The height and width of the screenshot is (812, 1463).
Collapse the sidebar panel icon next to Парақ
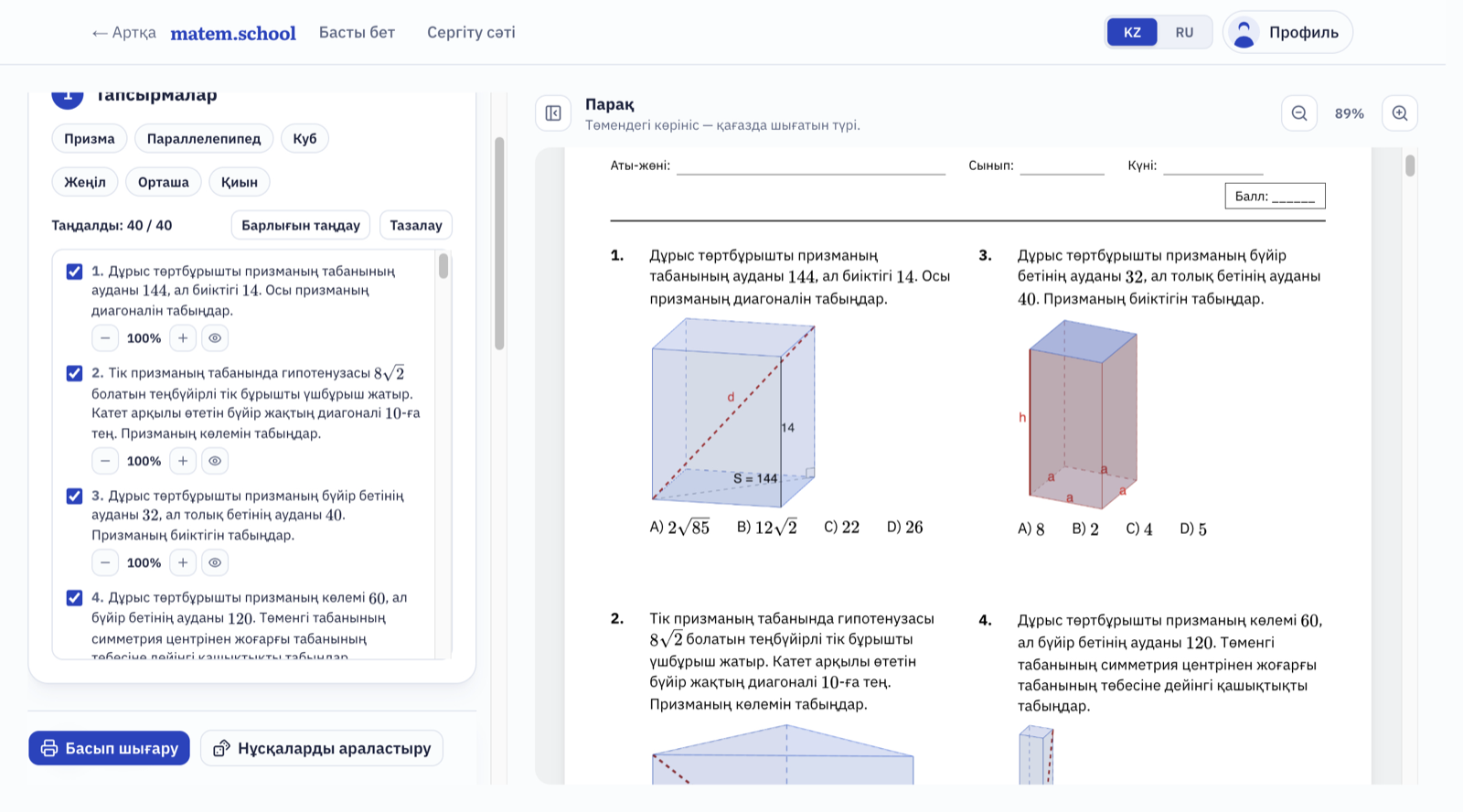553,113
